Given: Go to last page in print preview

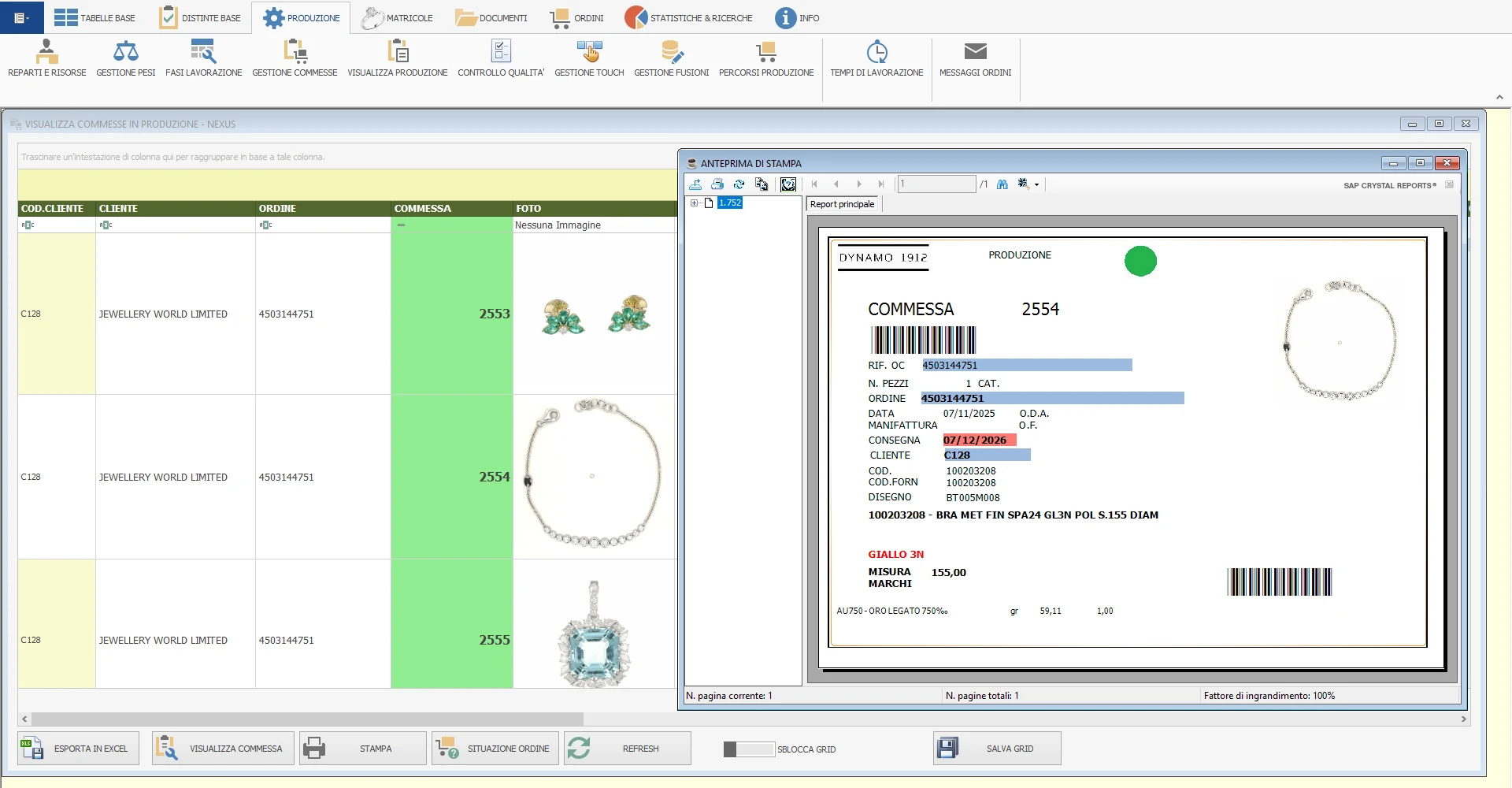Looking at the screenshot, I should [x=881, y=184].
